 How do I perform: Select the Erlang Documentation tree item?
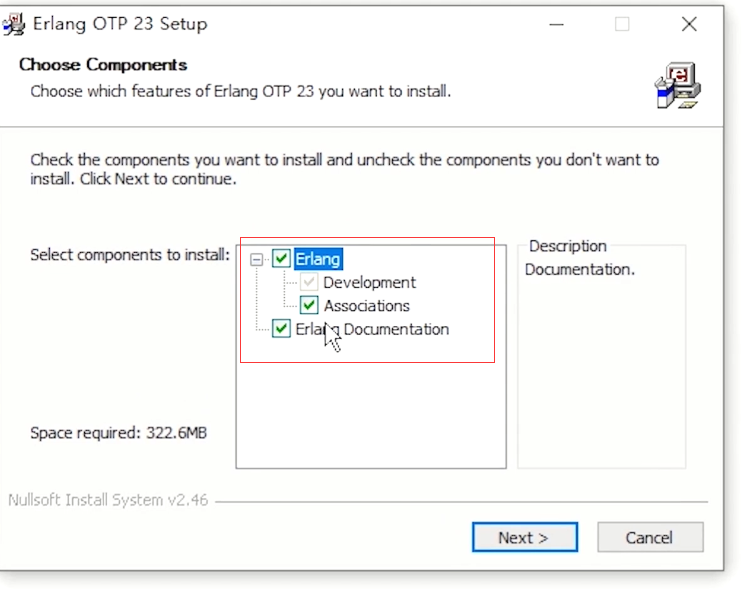[372, 329]
